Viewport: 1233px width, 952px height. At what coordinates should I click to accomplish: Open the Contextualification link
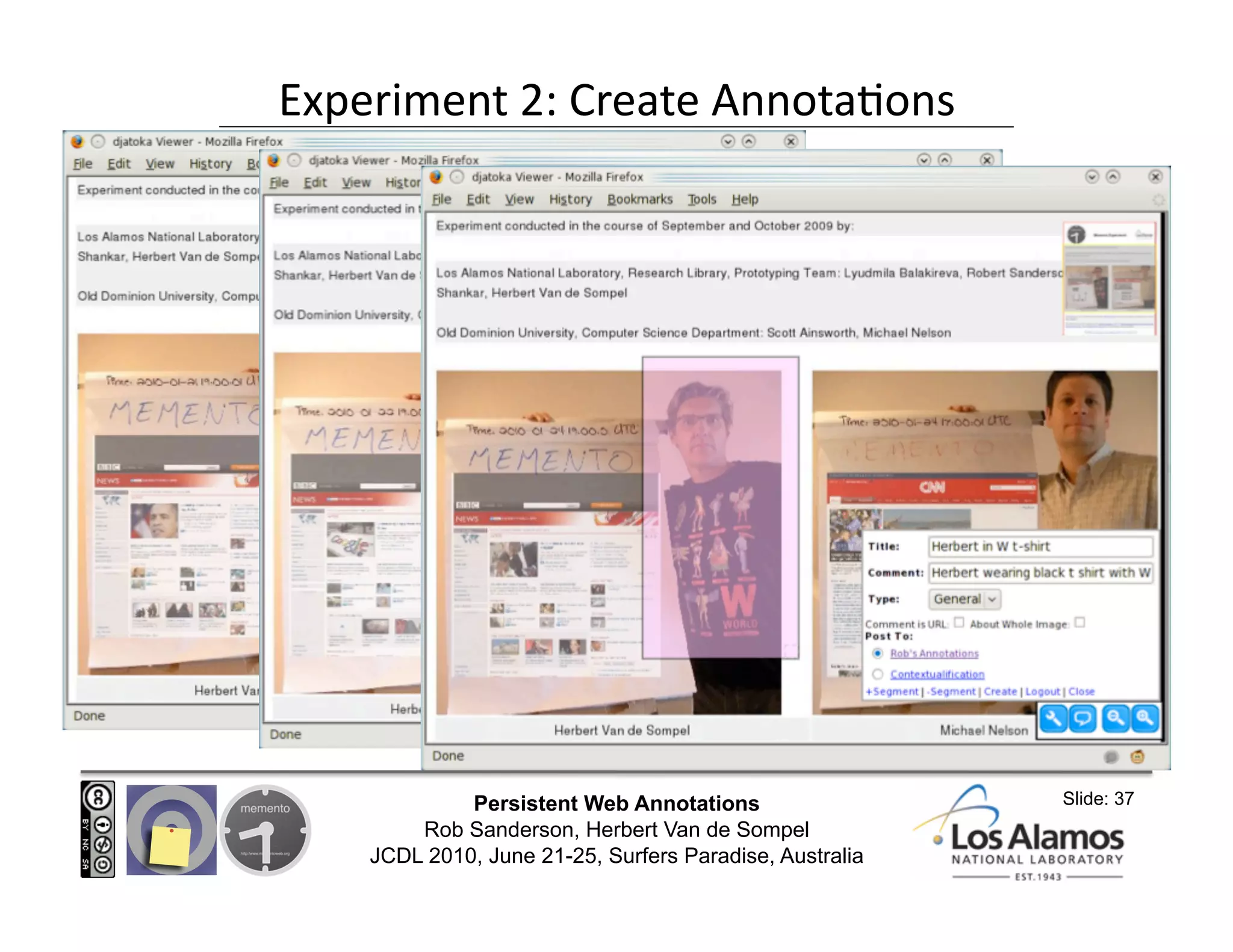[937, 675]
